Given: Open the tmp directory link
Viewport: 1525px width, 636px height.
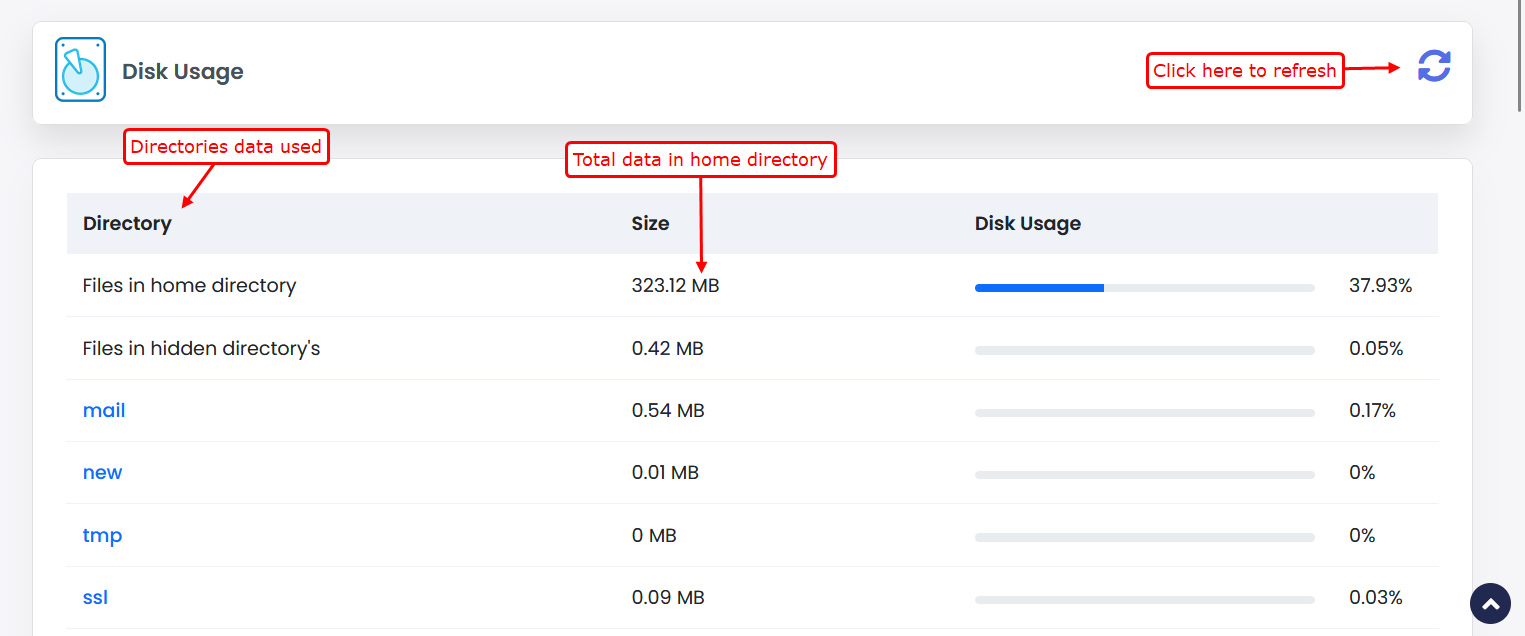Looking at the screenshot, I should tap(102, 536).
